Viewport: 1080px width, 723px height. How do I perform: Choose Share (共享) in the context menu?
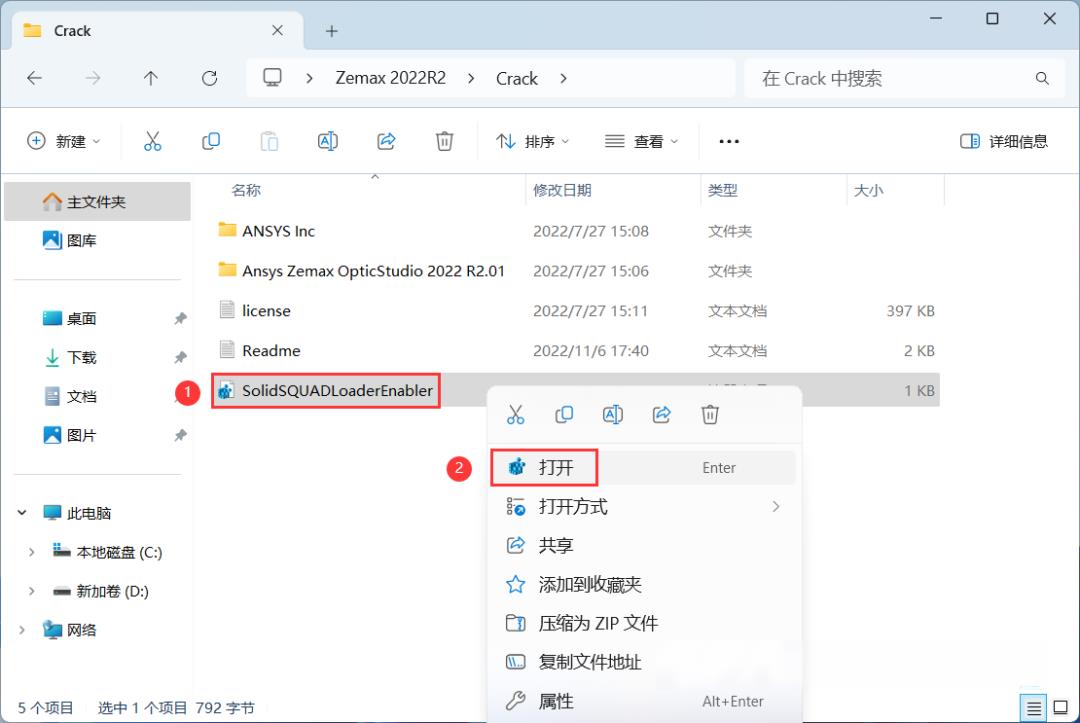pos(643,545)
